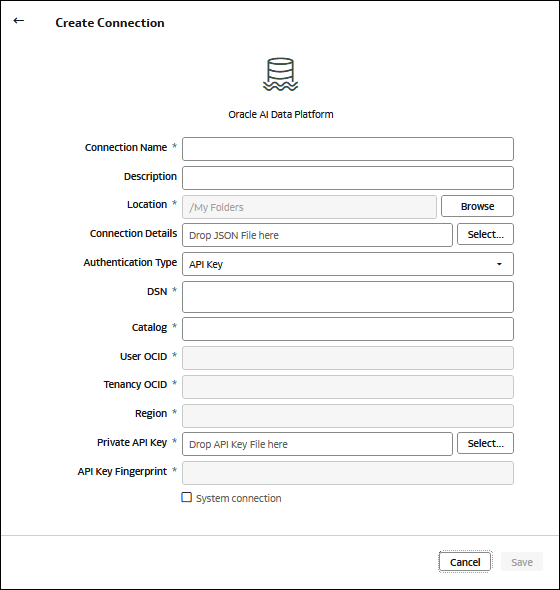The width and height of the screenshot is (560, 590).
Task: Click the Oracle AI Data Platform database icon
Action: (280, 74)
